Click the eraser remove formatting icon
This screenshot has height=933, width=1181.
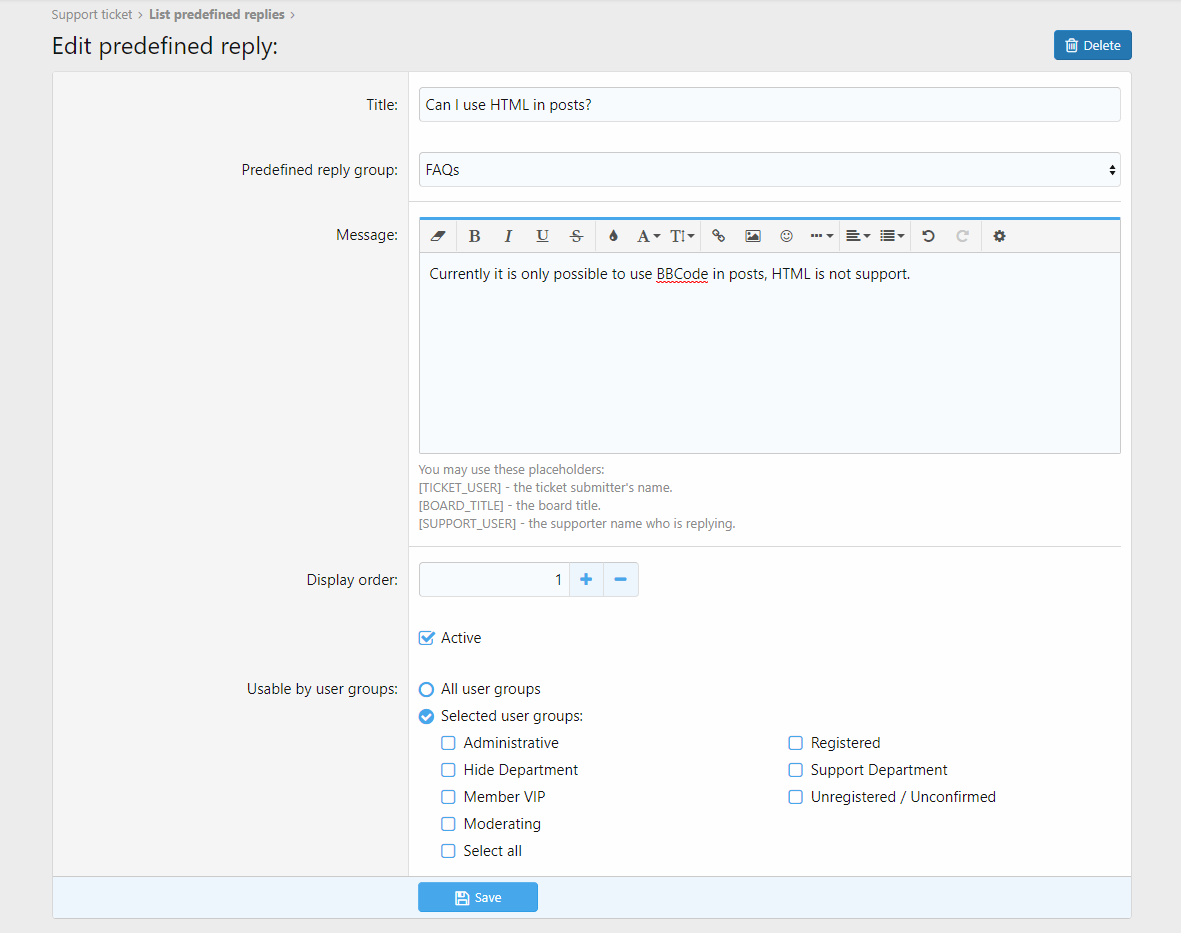(x=437, y=236)
